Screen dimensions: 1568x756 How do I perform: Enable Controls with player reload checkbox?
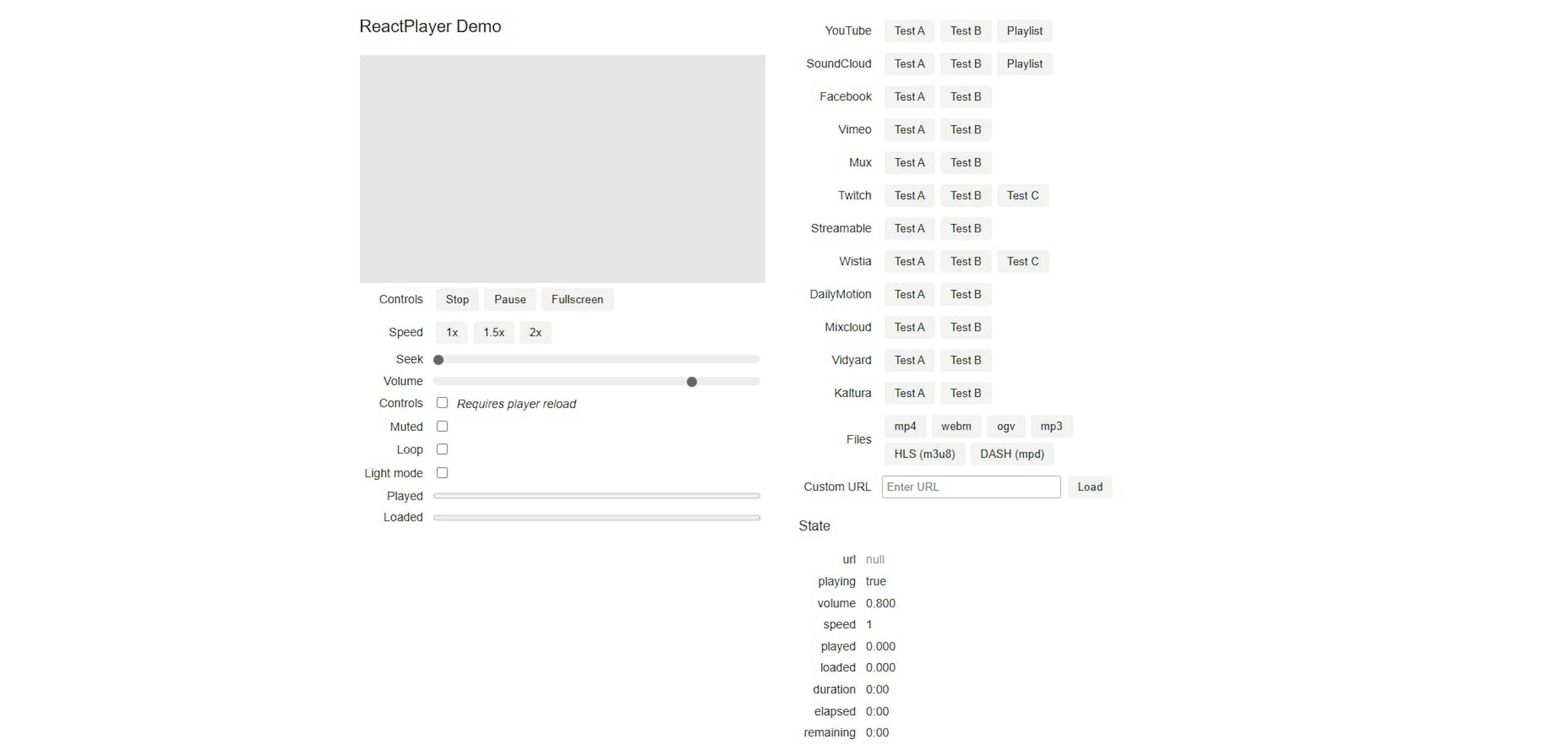tap(441, 403)
